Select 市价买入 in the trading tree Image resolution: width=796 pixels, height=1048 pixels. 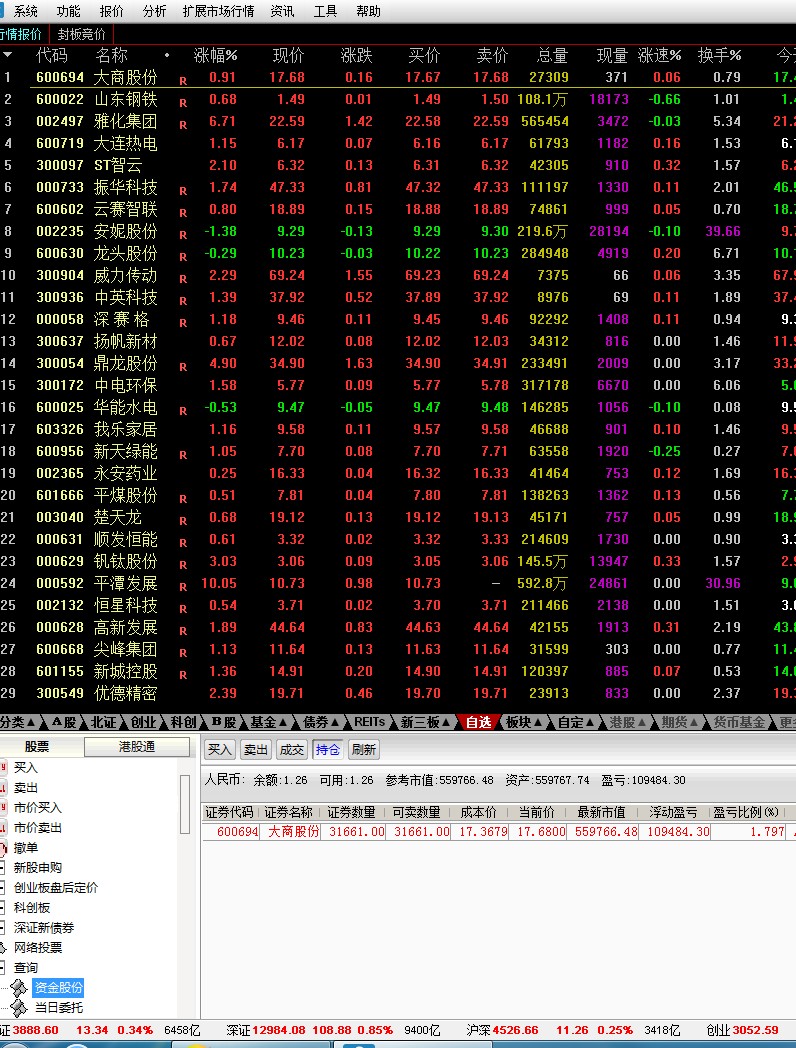coord(37,807)
